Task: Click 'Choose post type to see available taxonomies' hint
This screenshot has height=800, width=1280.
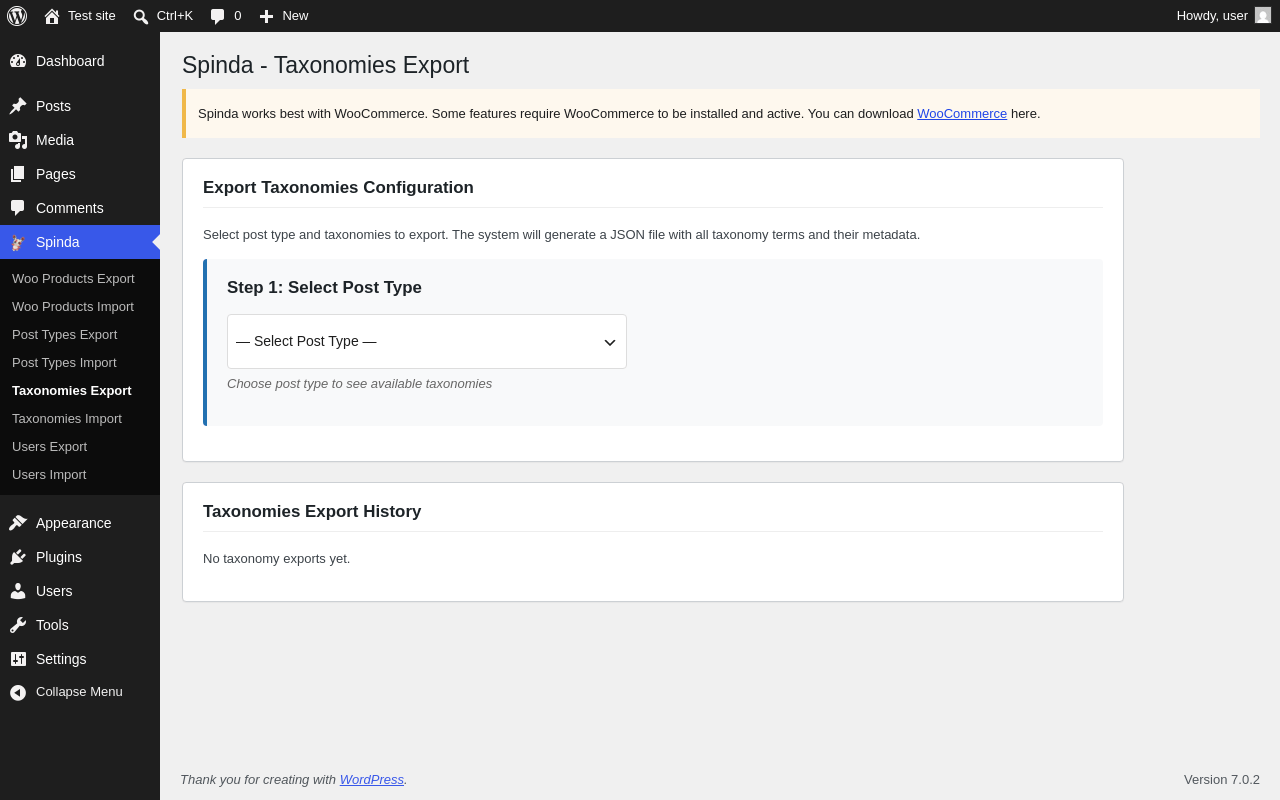Action: (359, 383)
